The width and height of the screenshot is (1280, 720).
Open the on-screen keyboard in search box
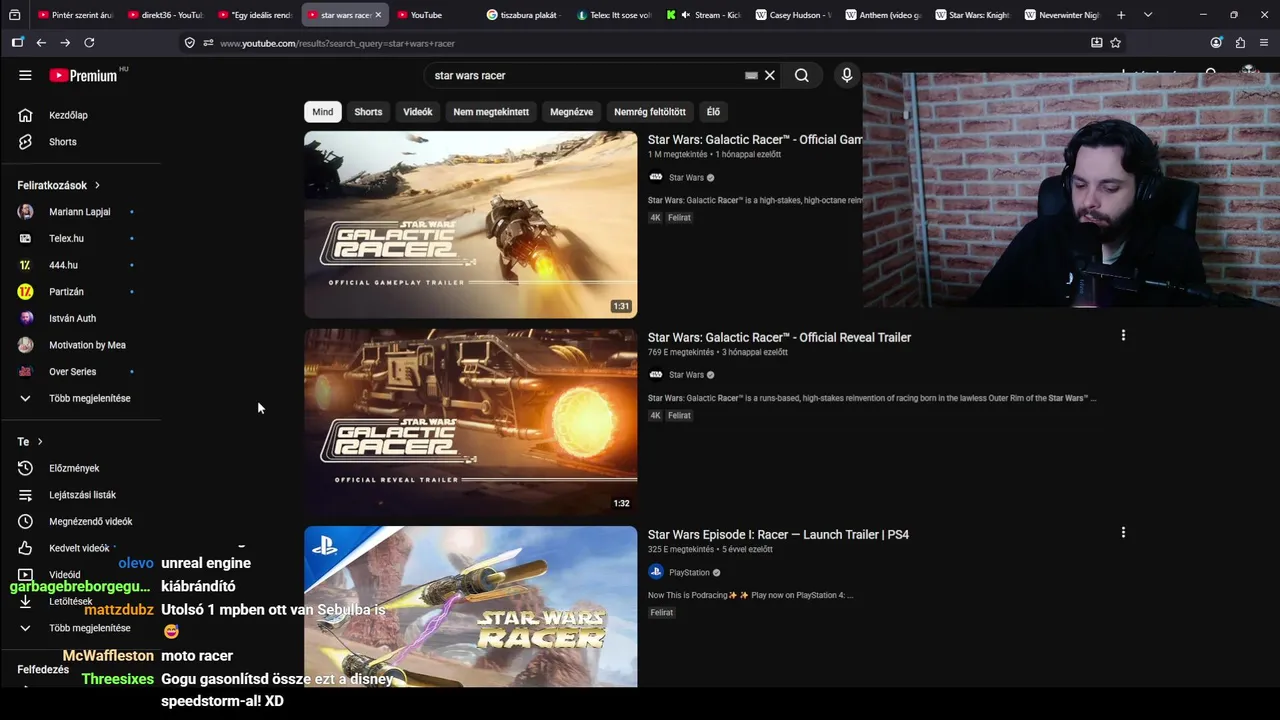(x=751, y=75)
